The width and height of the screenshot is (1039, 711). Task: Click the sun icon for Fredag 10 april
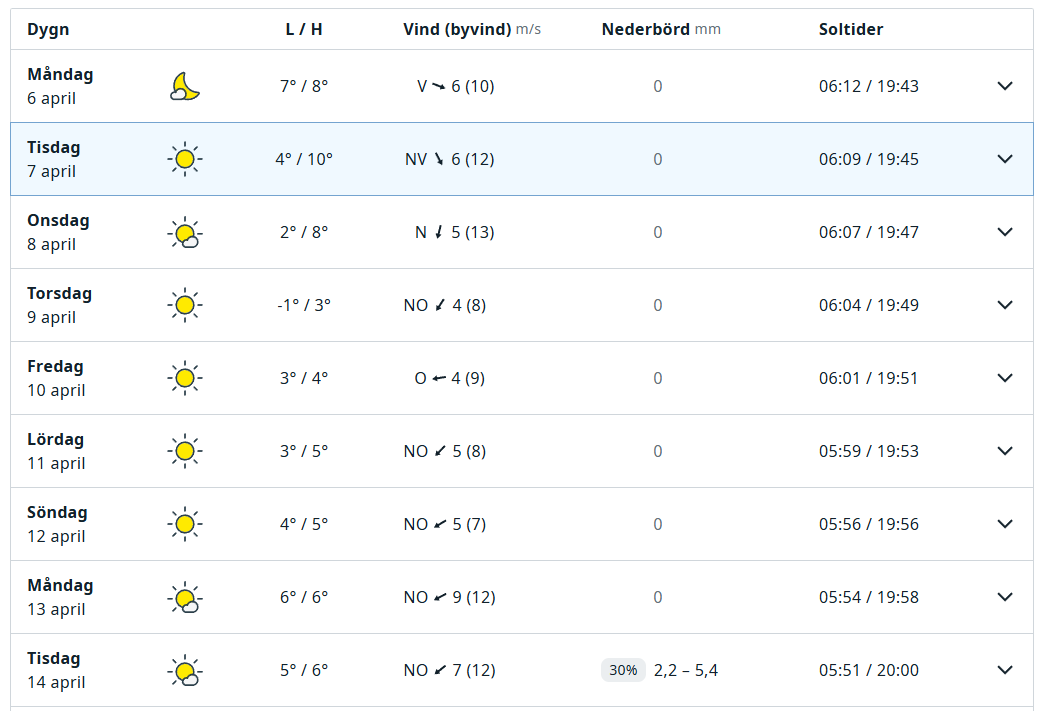[184, 378]
